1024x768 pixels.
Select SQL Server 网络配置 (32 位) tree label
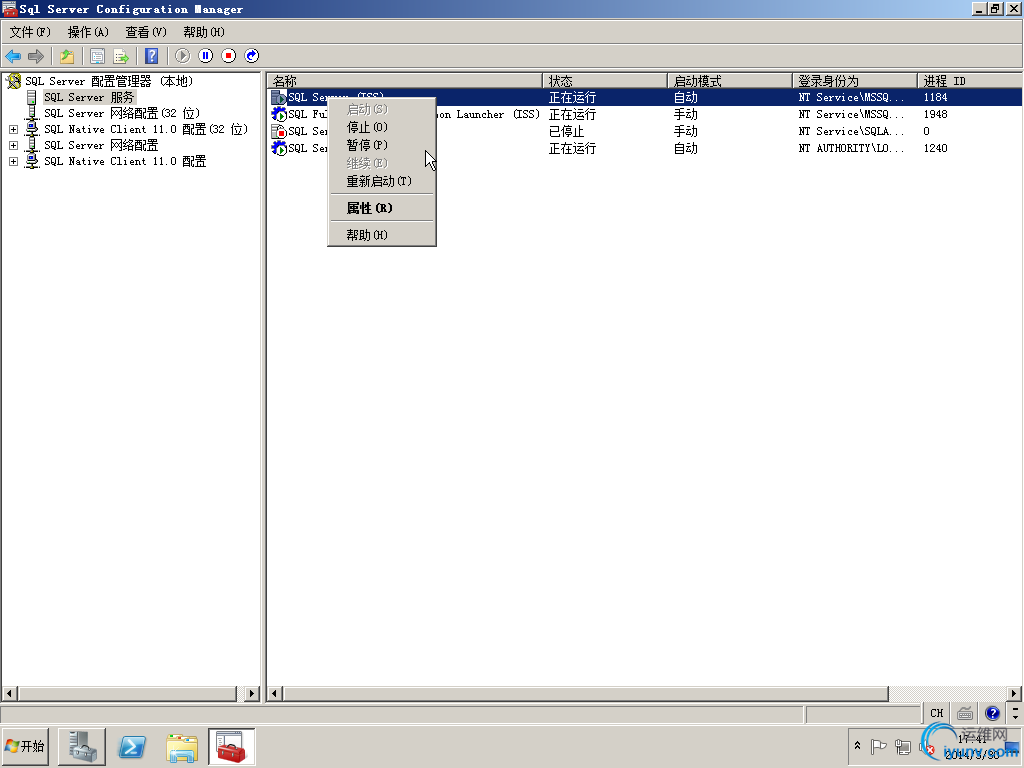click(122, 113)
